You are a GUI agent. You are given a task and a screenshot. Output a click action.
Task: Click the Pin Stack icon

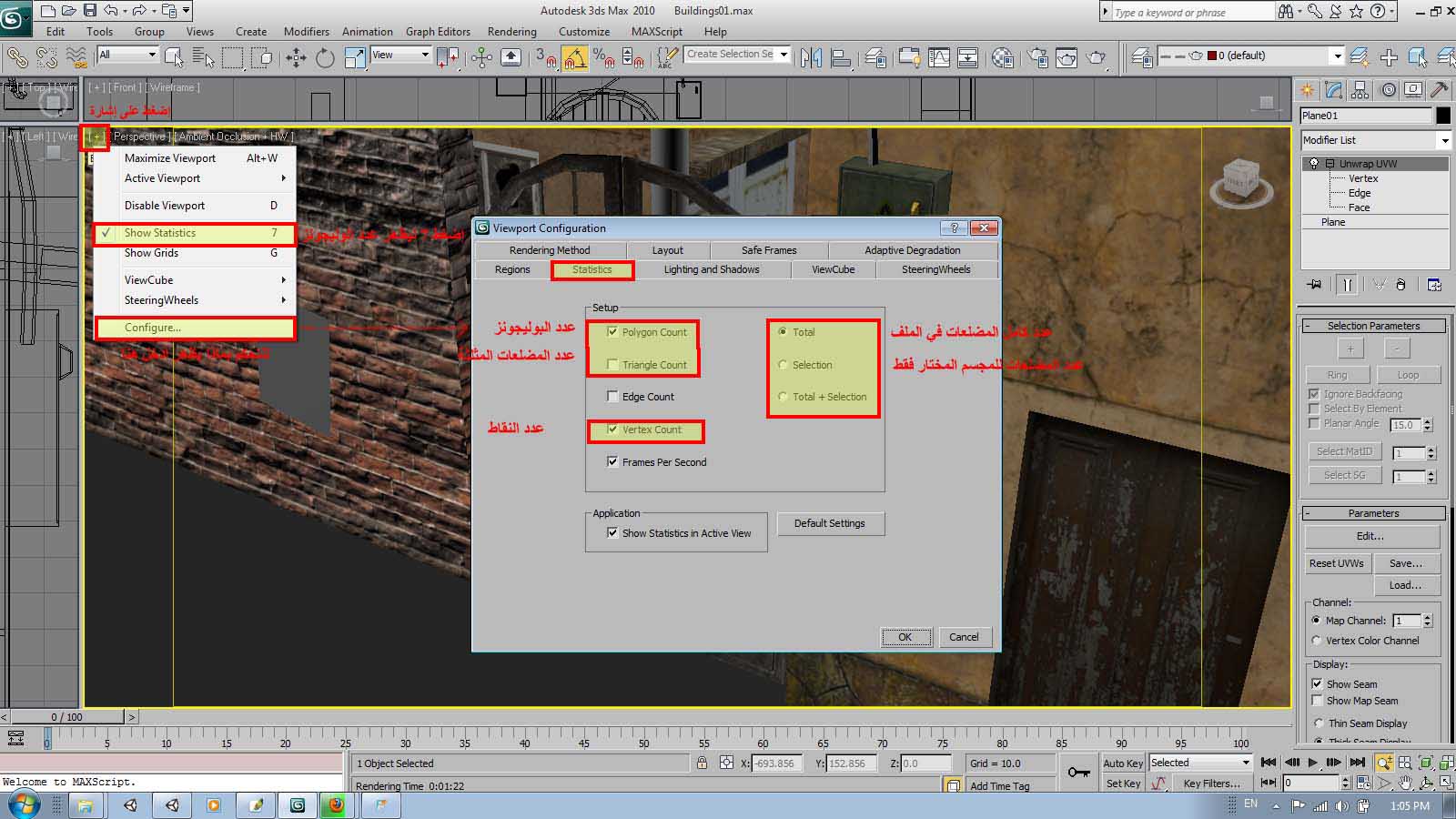click(1314, 285)
